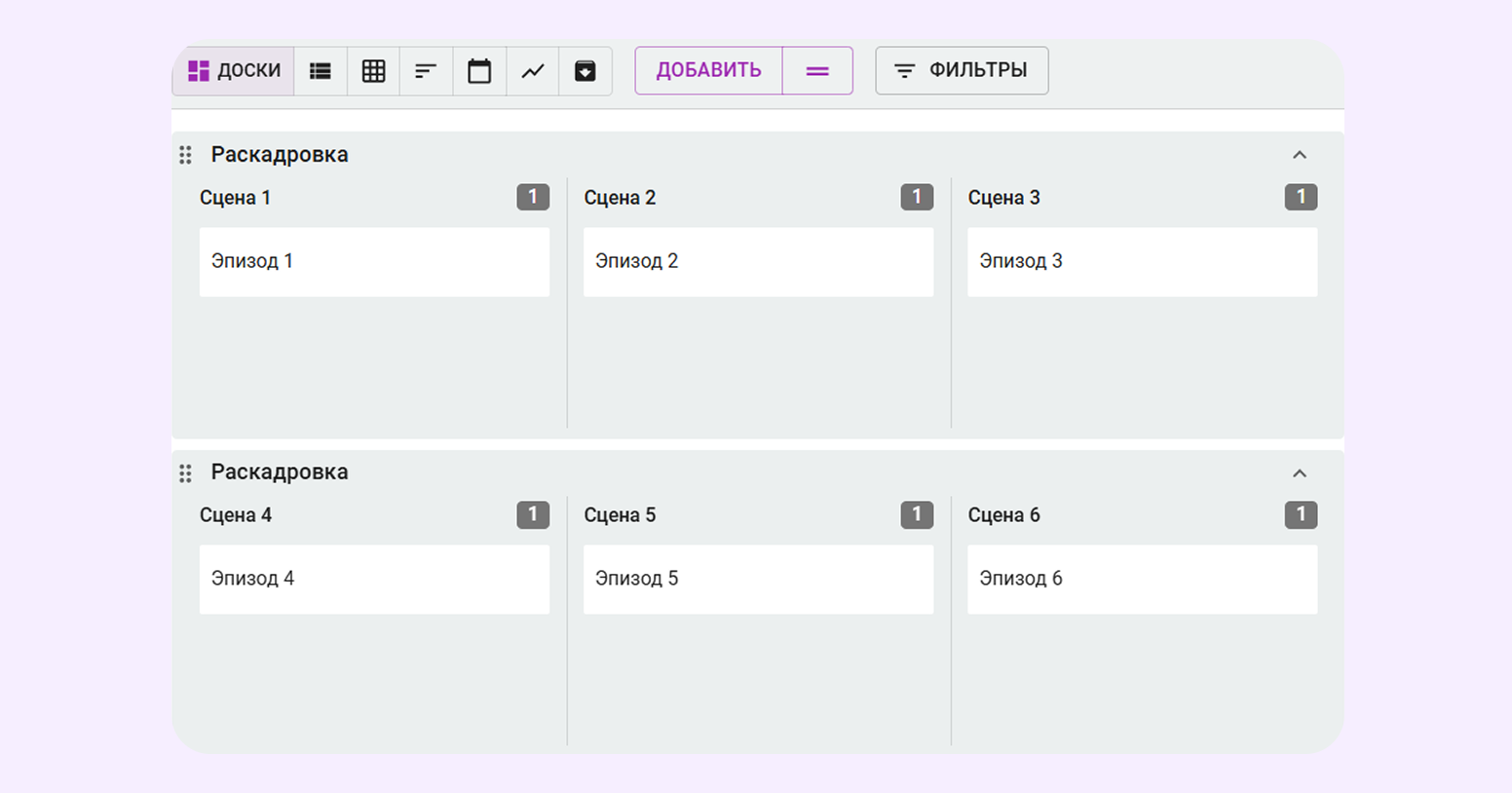This screenshot has width=1512, height=793.
Task: Select the Доски tab
Action: [x=234, y=71]
